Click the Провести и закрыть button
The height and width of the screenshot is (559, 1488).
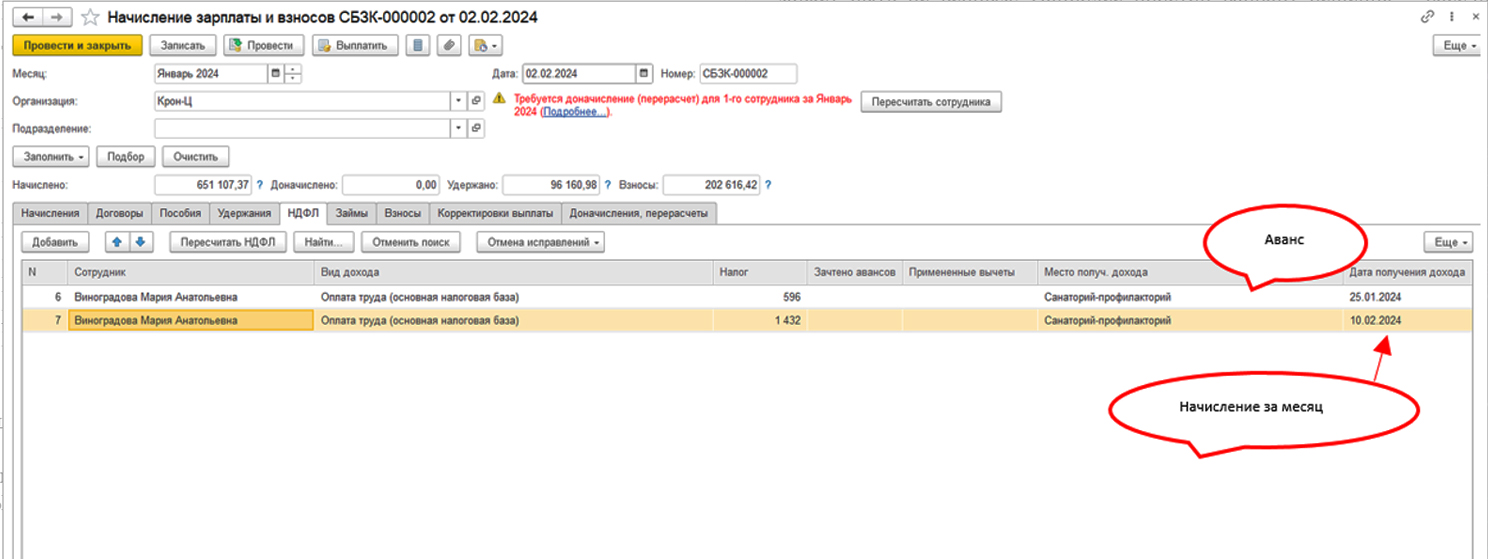[x=71, y=45]
